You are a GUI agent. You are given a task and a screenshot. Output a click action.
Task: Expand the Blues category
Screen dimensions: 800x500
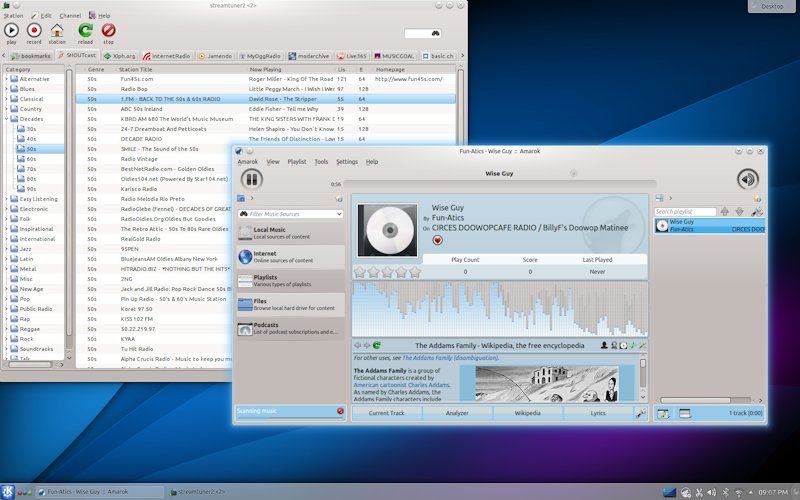(x=6, y=89)
